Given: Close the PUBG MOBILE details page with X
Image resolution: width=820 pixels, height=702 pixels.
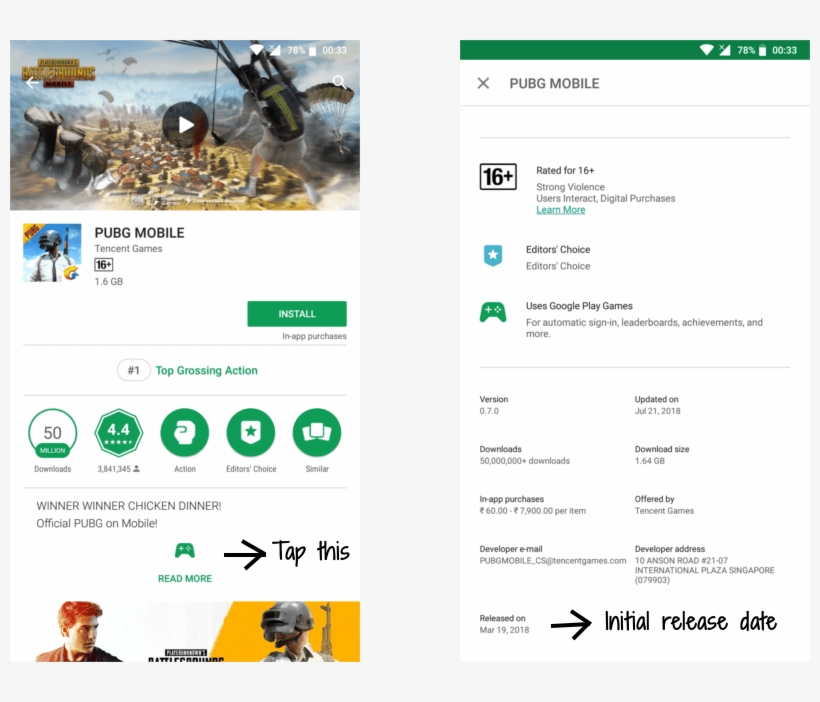Looking at the screenshot, I should coord(483,83).
